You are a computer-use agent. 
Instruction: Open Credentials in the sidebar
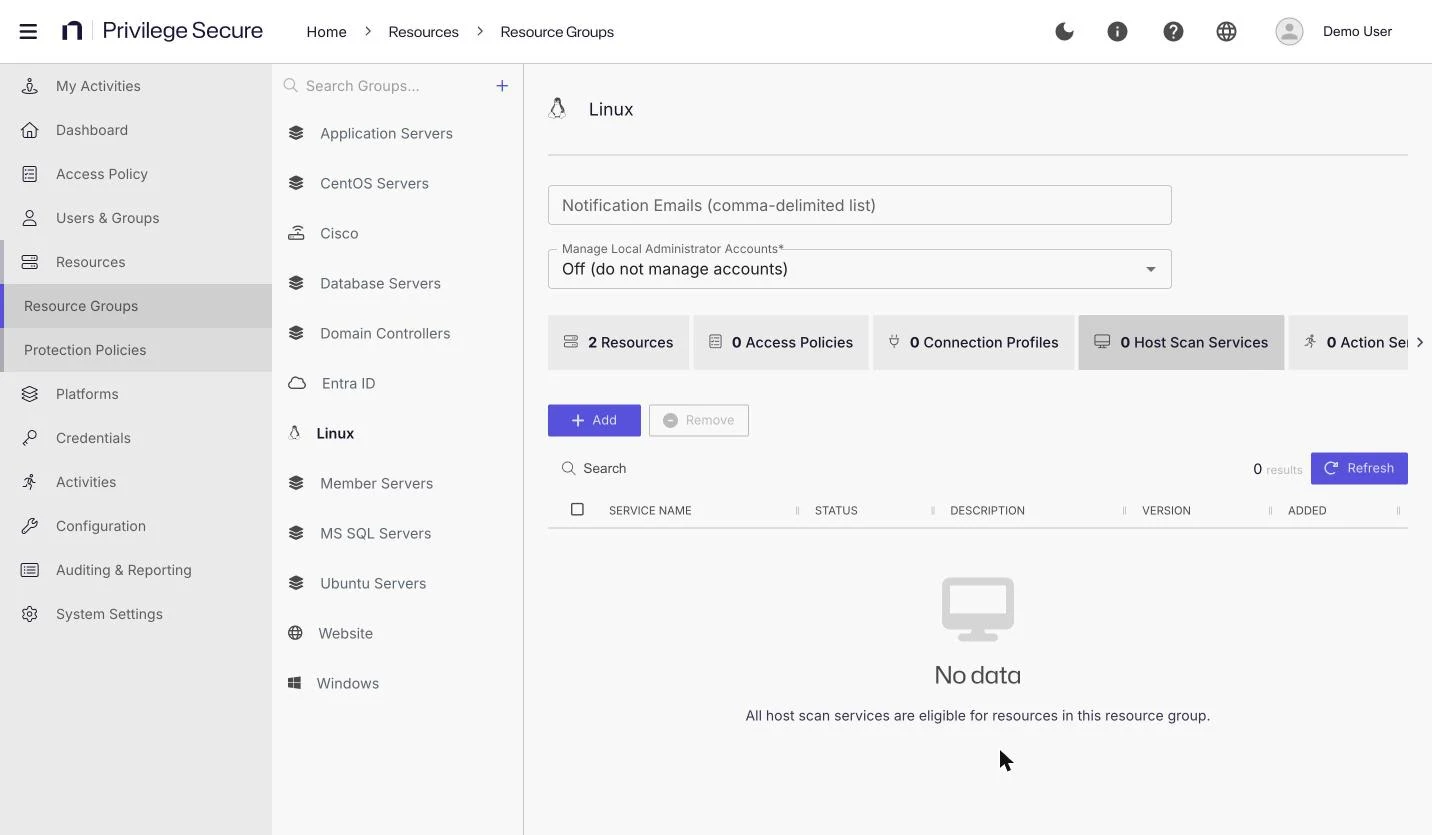[x=136, y=438]
